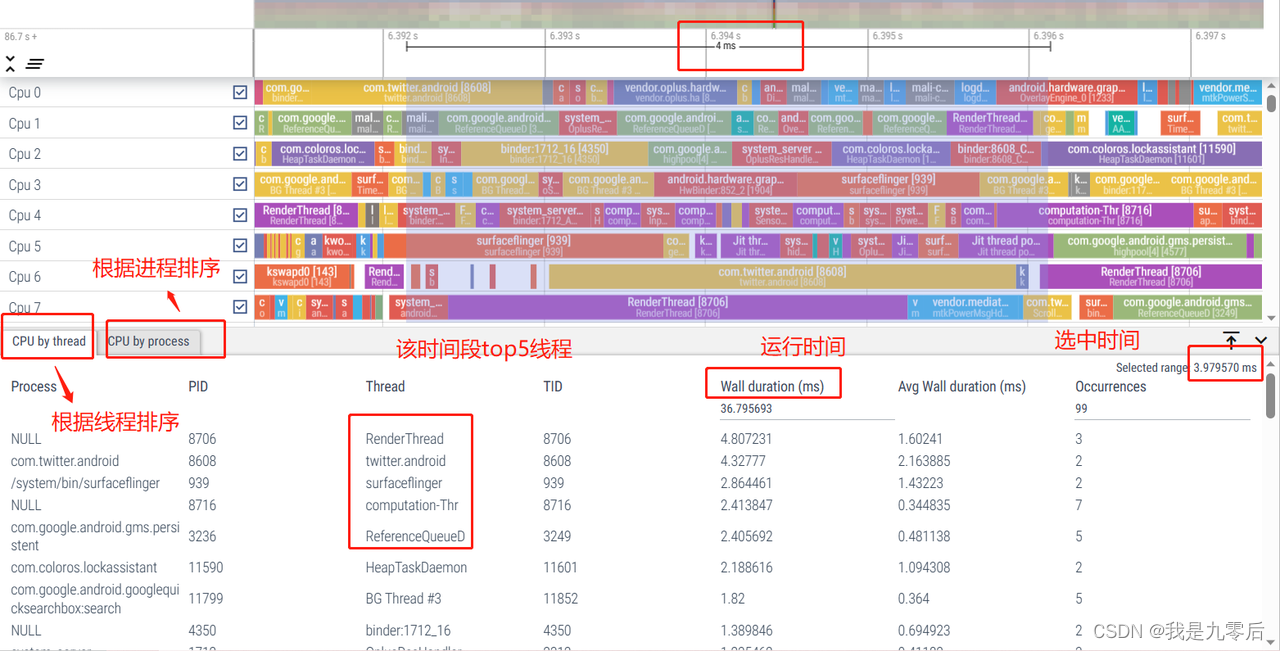Sort by Wall duration (ms) header
Viewport: 1280px width, 651px height.
[772, 386]
